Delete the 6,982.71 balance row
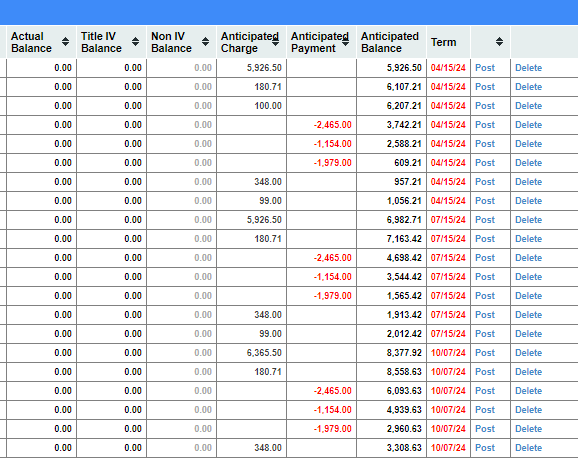This screenshot has width=578, height=458. 529,220
